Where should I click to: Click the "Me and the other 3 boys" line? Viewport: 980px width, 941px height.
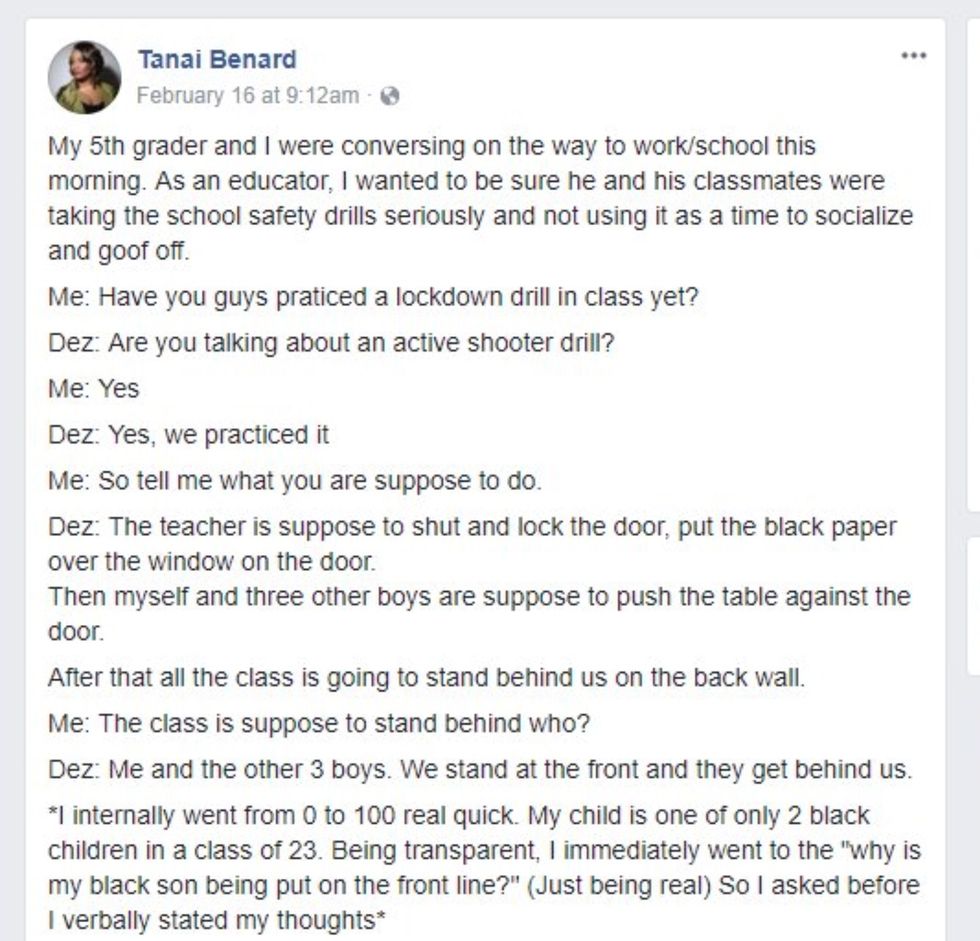[480, 769]
